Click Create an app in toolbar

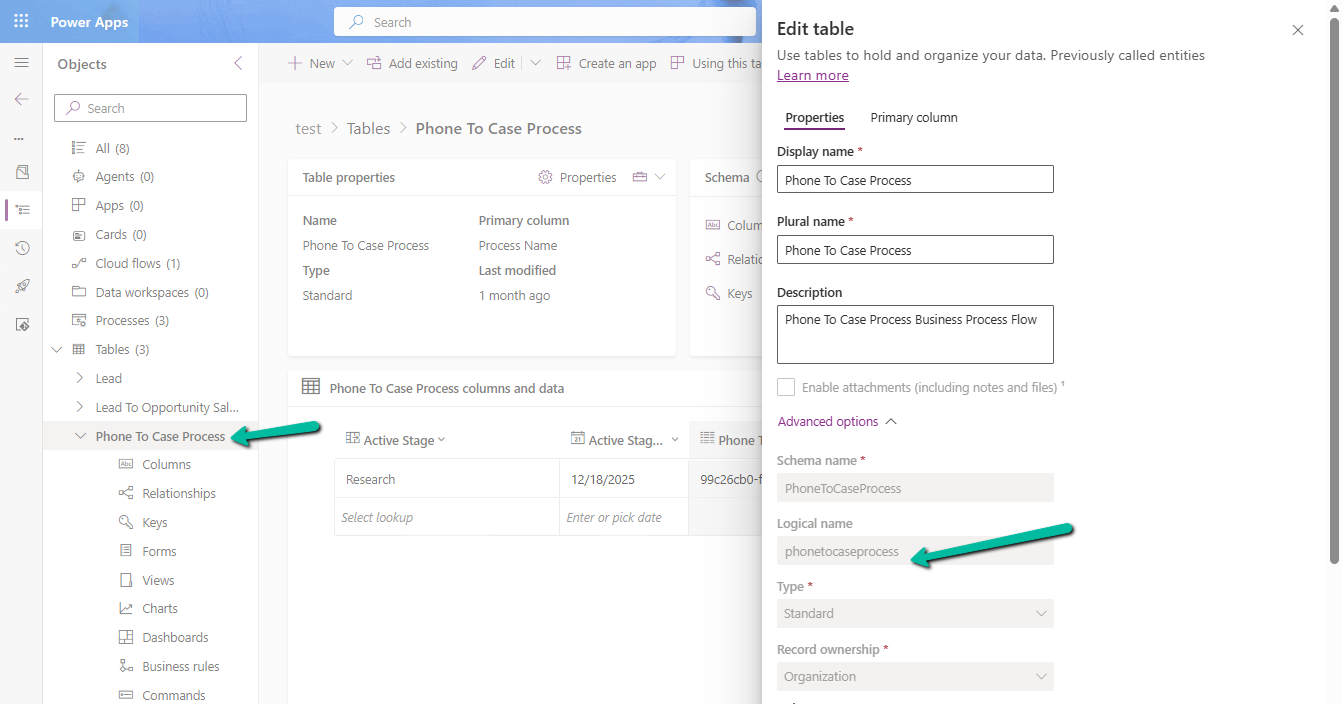[607, 63]
